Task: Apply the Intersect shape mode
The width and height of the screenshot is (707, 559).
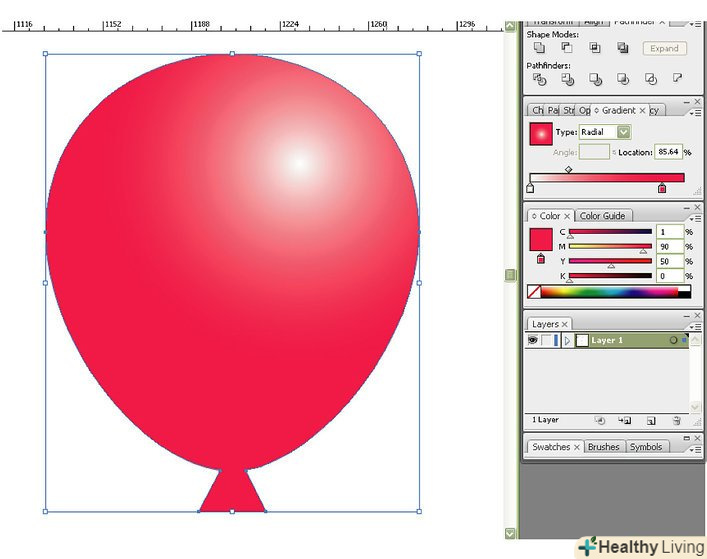Action: pos(595,47)
